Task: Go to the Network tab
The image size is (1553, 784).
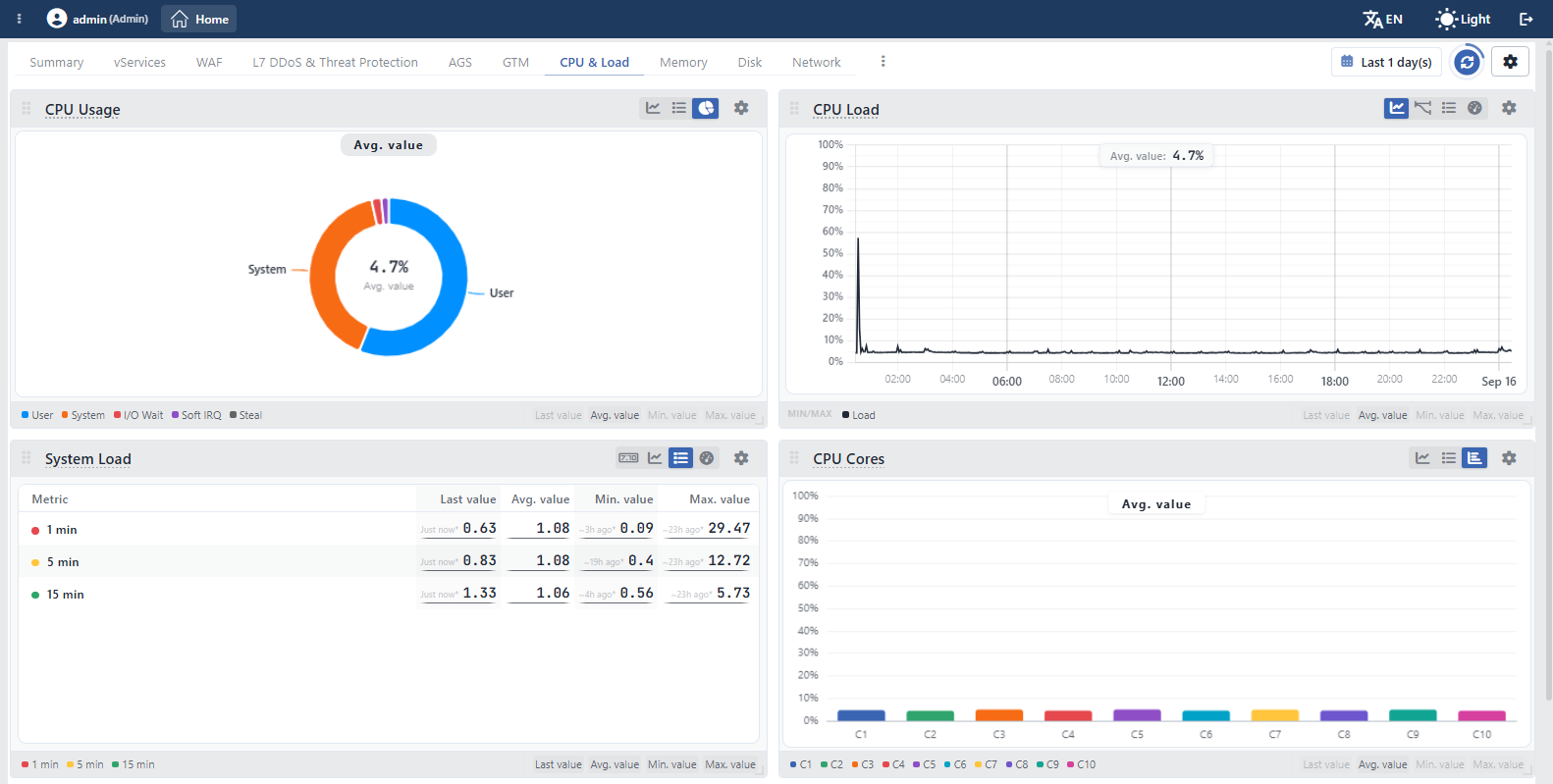Action: [817, 62]
